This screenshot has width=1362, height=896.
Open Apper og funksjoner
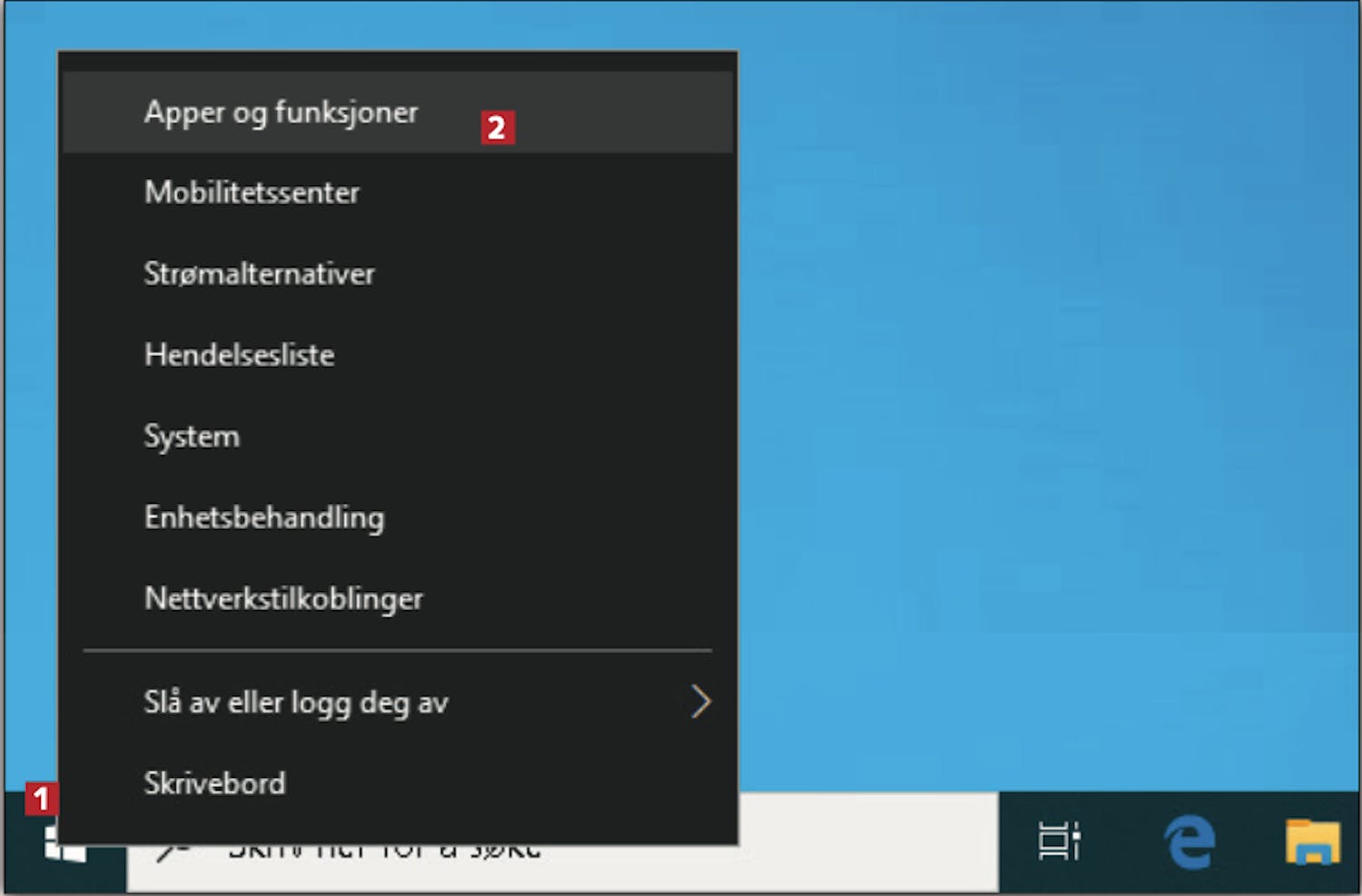(398, 113)
